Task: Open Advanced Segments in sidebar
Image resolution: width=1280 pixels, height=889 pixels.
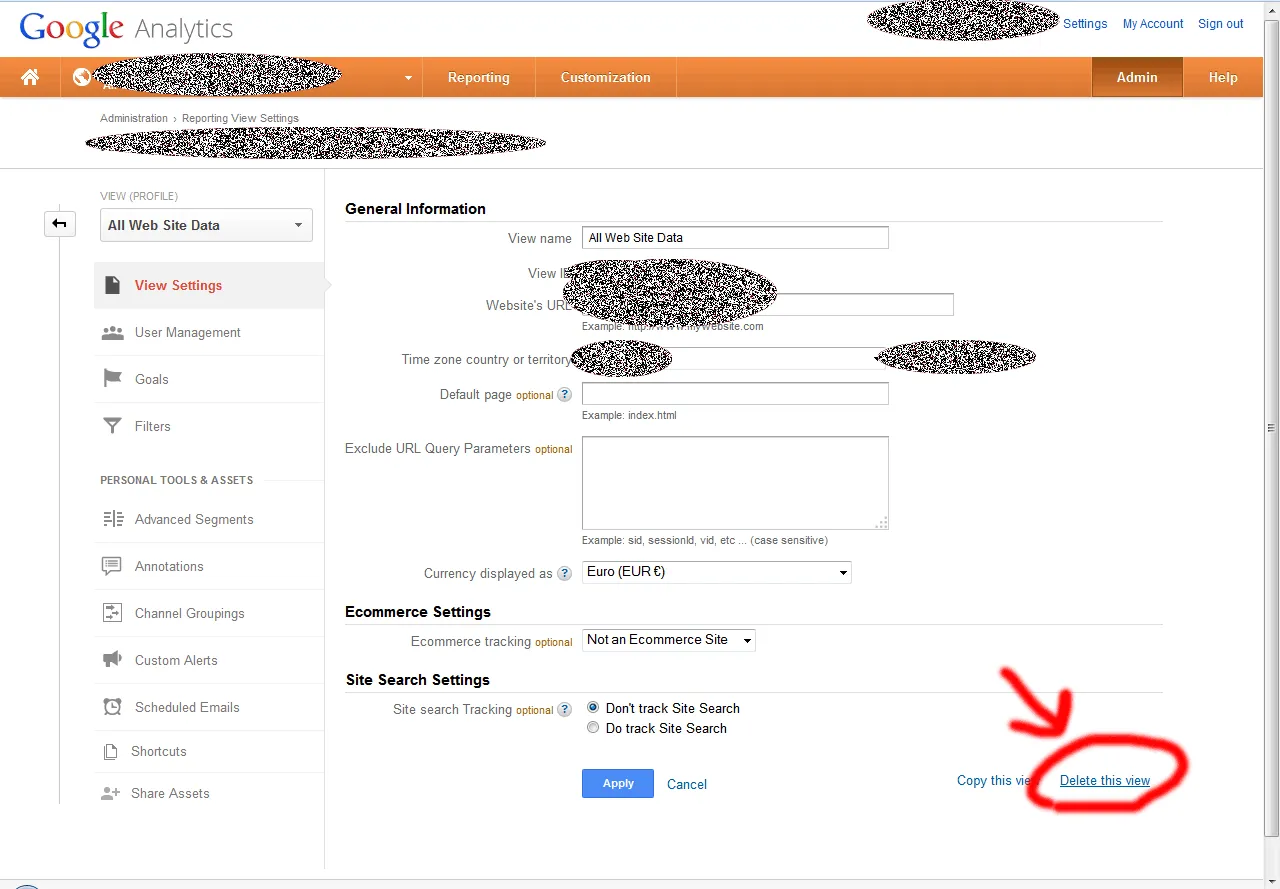Action: click(209, 519)
